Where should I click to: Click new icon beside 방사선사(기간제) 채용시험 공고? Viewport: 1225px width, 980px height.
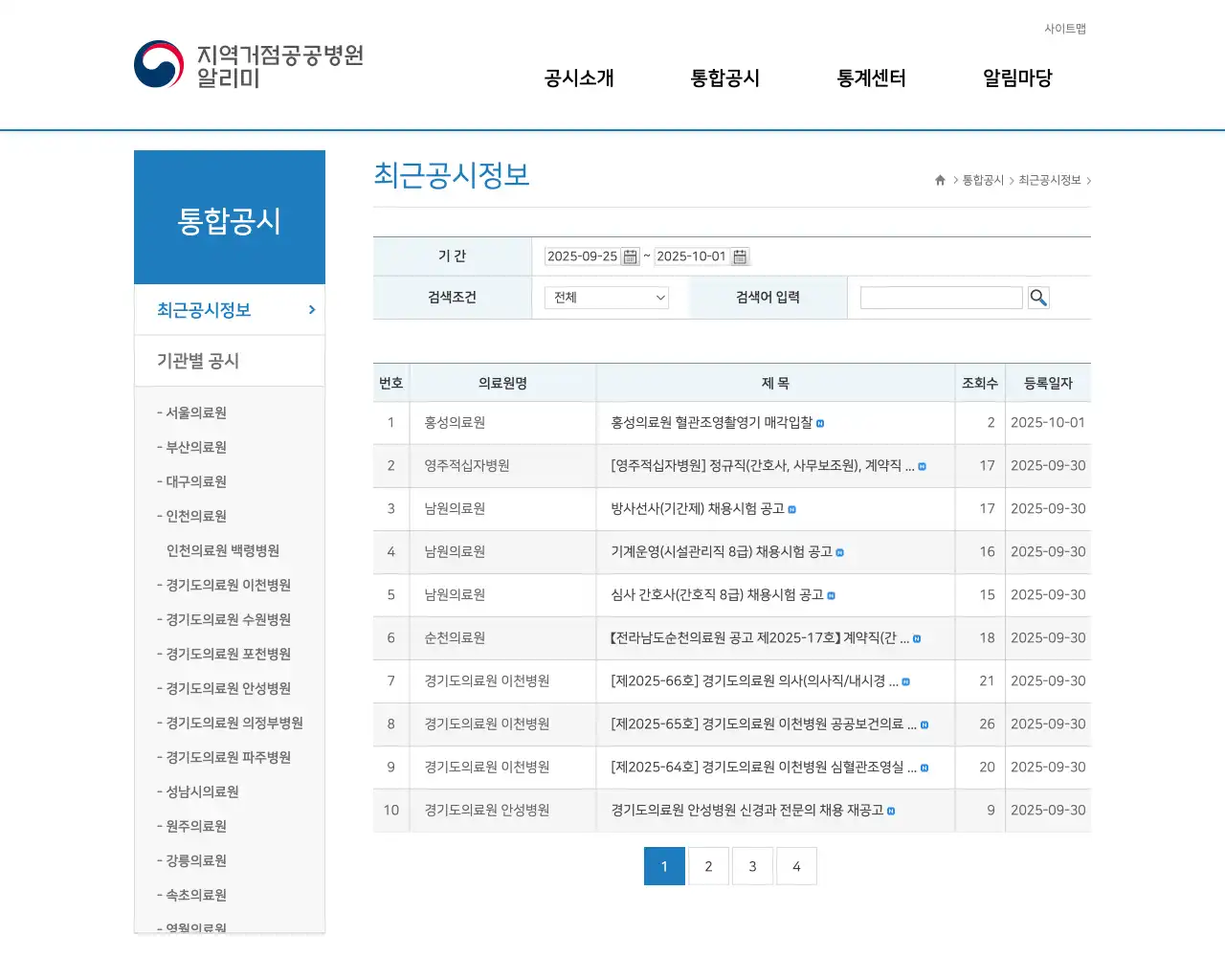pyautogui.click(x=791, y=509)
